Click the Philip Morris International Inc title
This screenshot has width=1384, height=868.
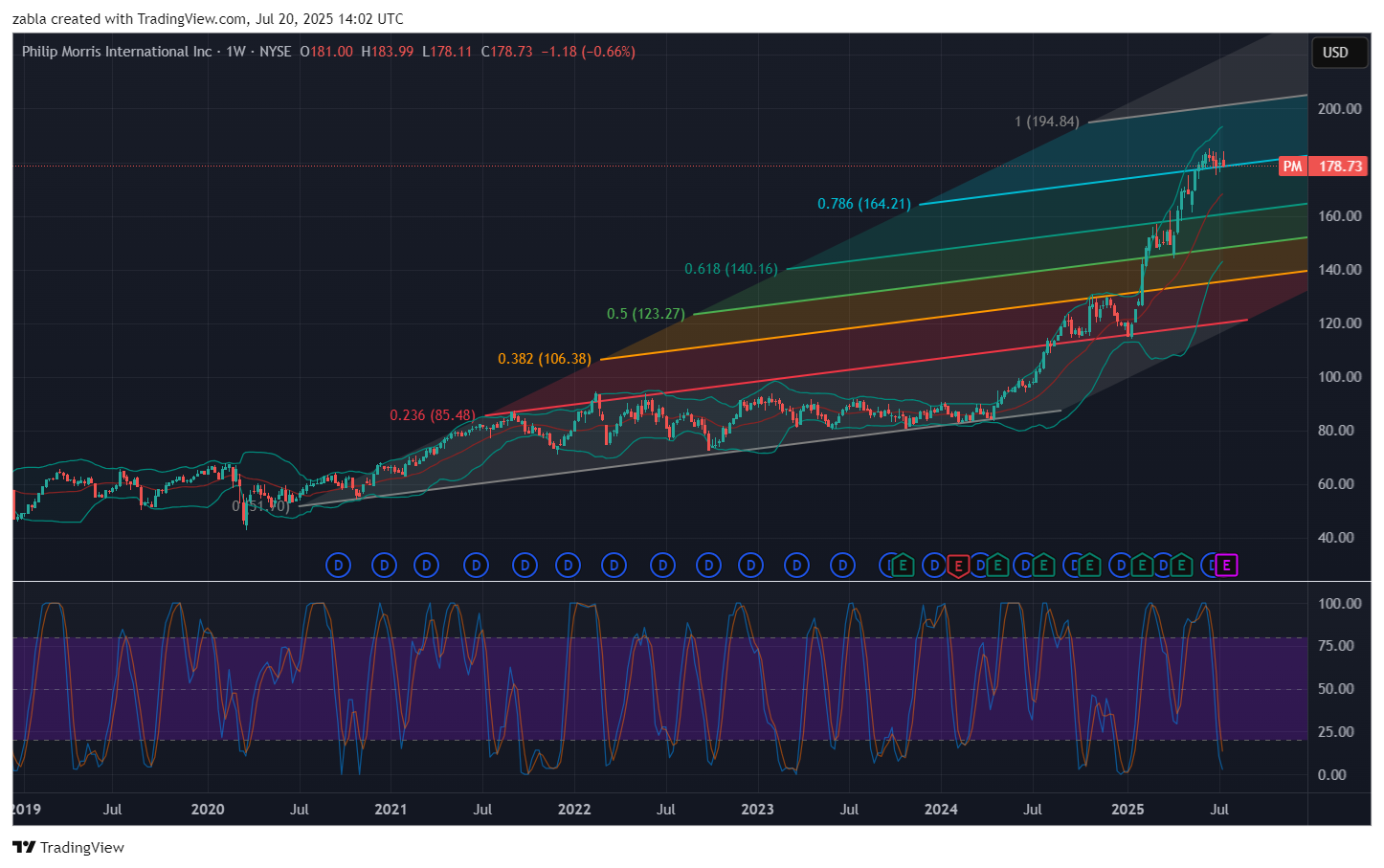pyautogui.click(x=117, y=52)
